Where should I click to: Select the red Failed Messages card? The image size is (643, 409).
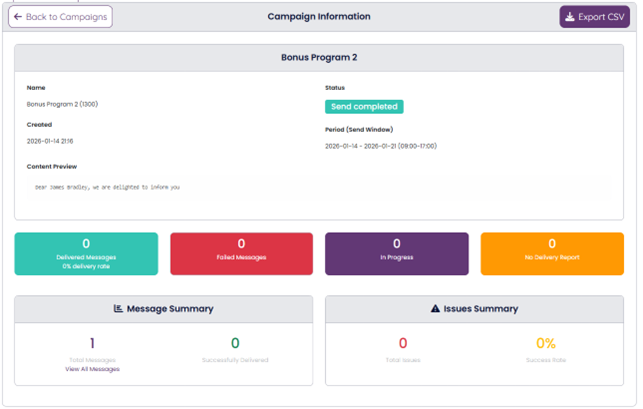tap(241, 253)
